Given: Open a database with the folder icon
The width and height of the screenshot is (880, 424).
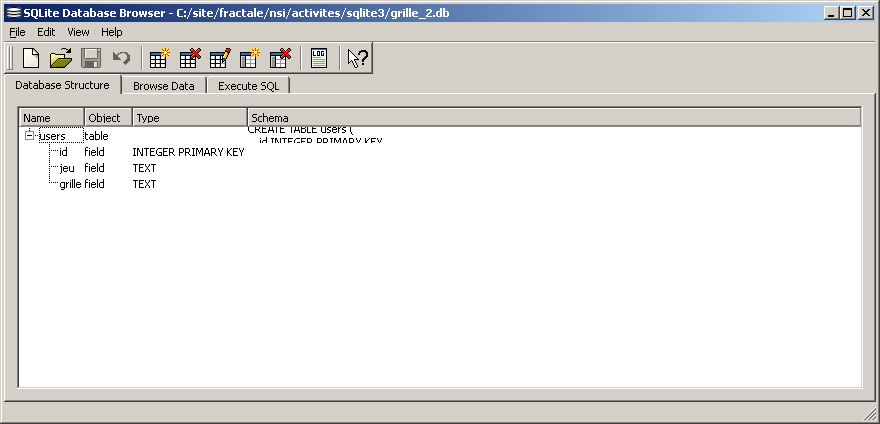Looking at the screenshot, I should (61, 58).
